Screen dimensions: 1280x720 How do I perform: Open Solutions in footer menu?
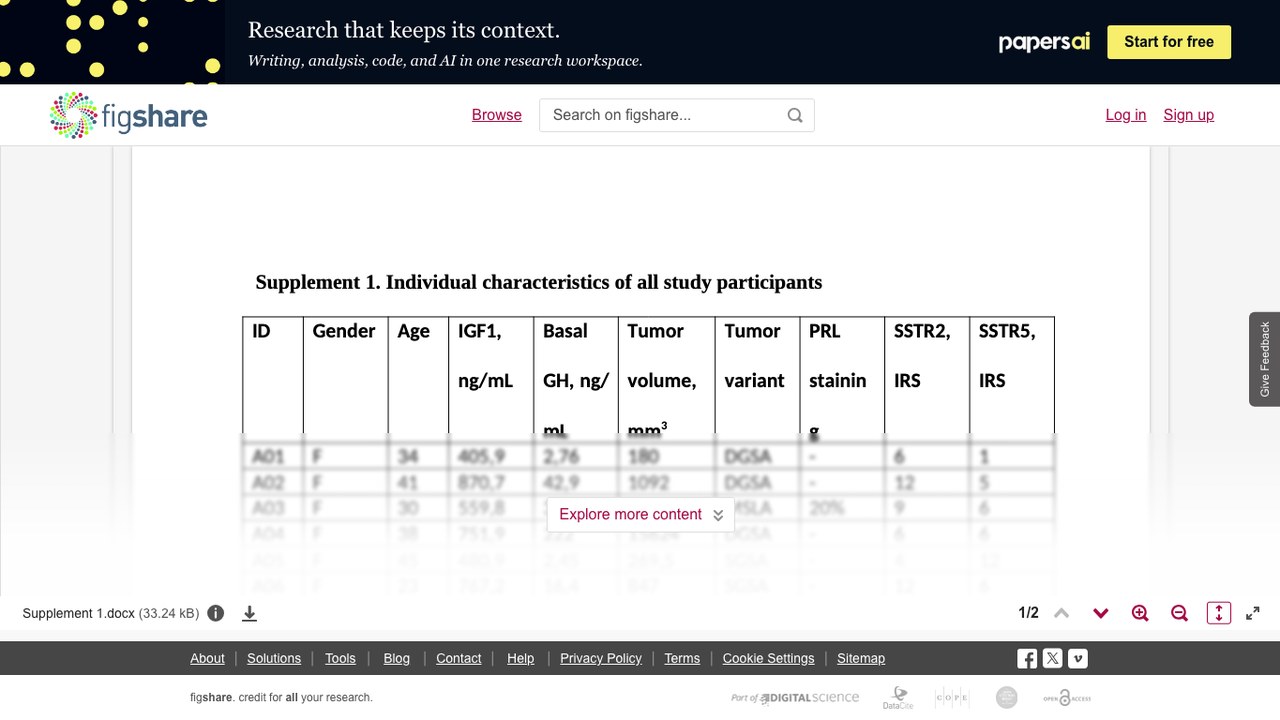click(x=274, y=658)
